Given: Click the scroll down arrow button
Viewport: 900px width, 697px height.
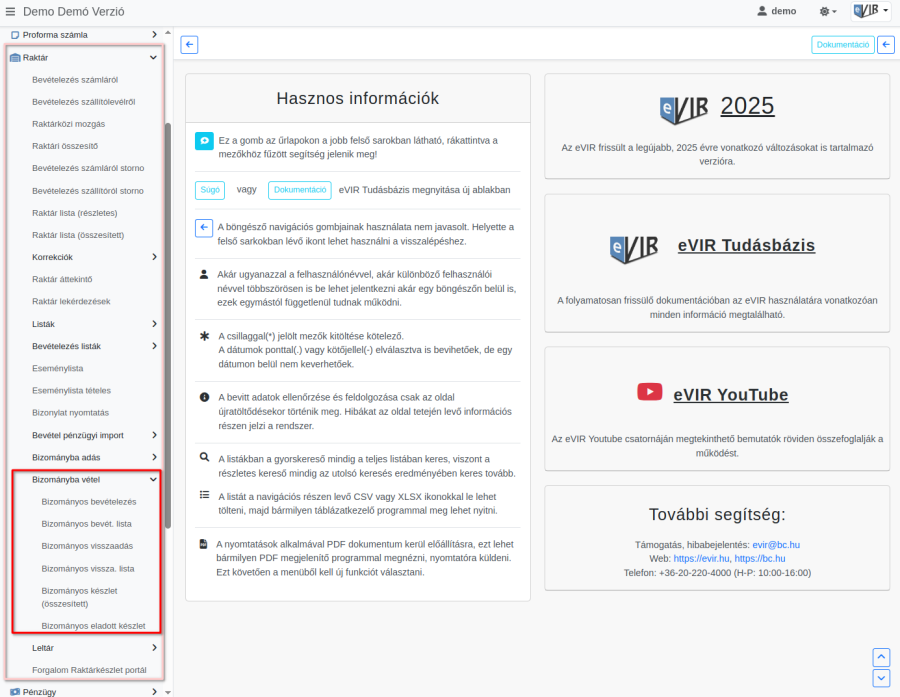Looking at the screenshot, I should click(881, 678).
